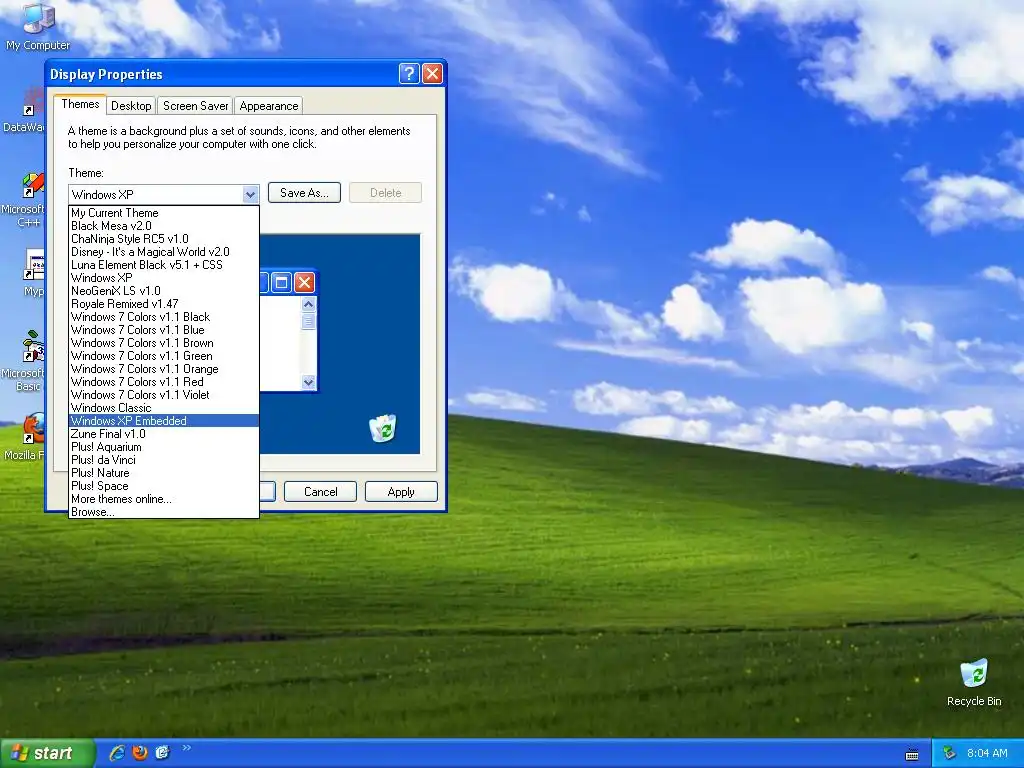Click the Theme combo box showing Windows XP
The height and width of the screenshot is (768, 1024).
(x=163, y=195)
